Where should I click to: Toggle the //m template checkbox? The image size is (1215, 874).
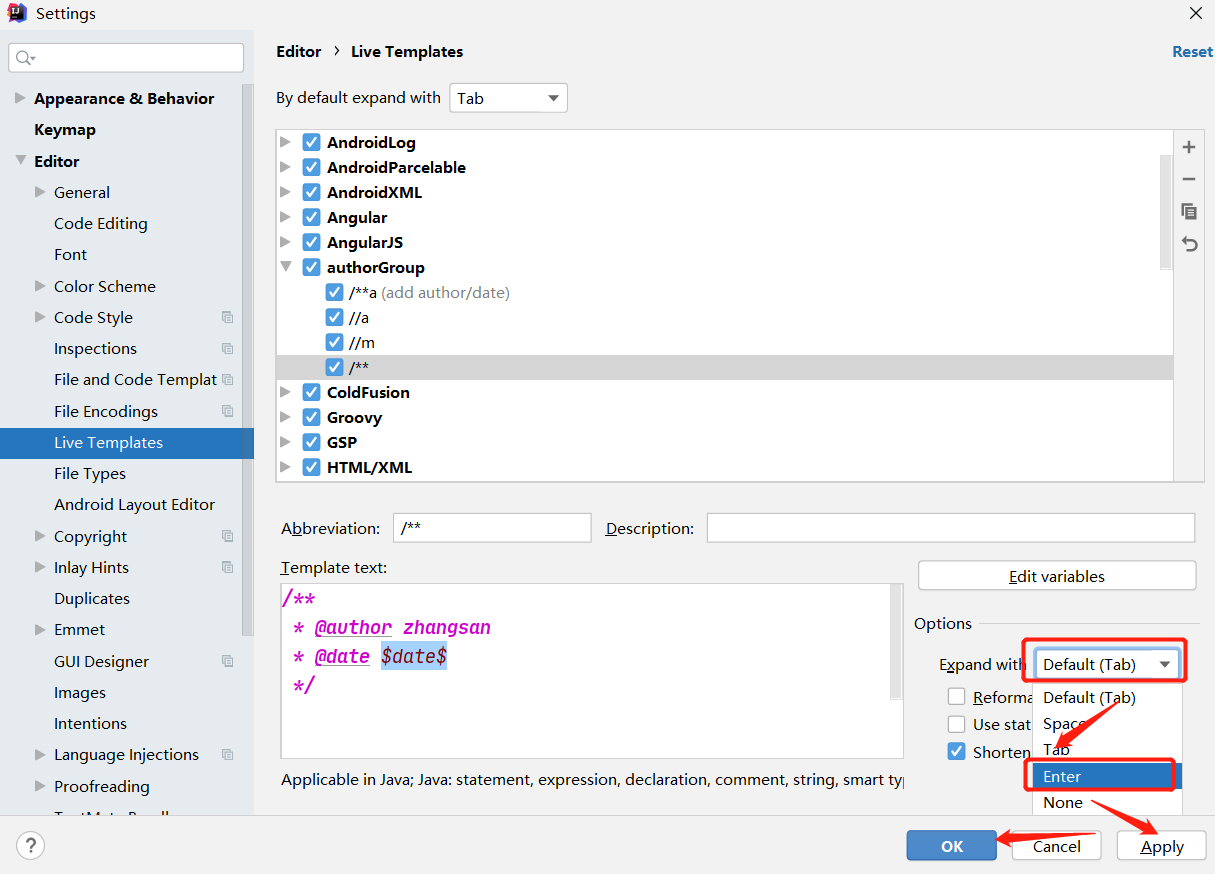[x=334, y=342]
